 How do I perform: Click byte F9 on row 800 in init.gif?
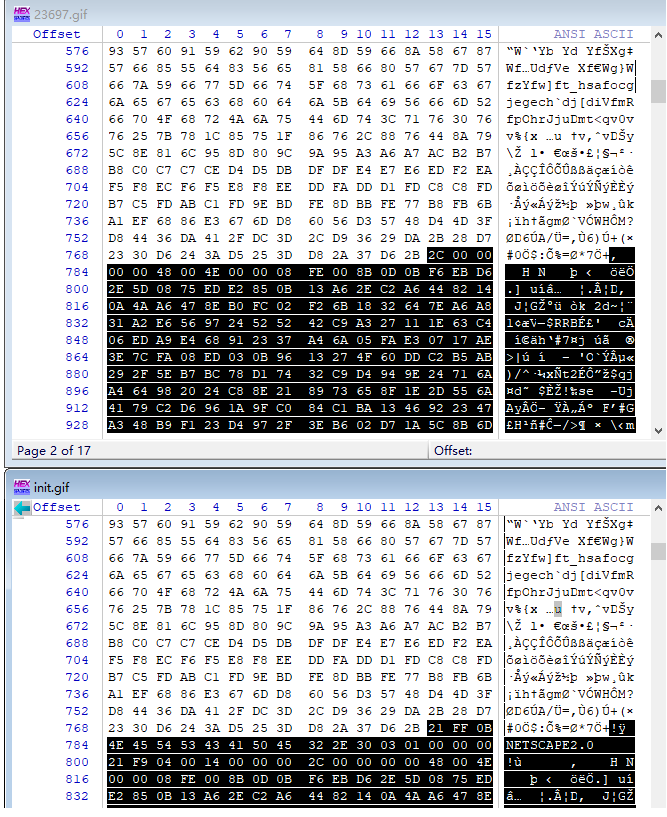[140, 762]
